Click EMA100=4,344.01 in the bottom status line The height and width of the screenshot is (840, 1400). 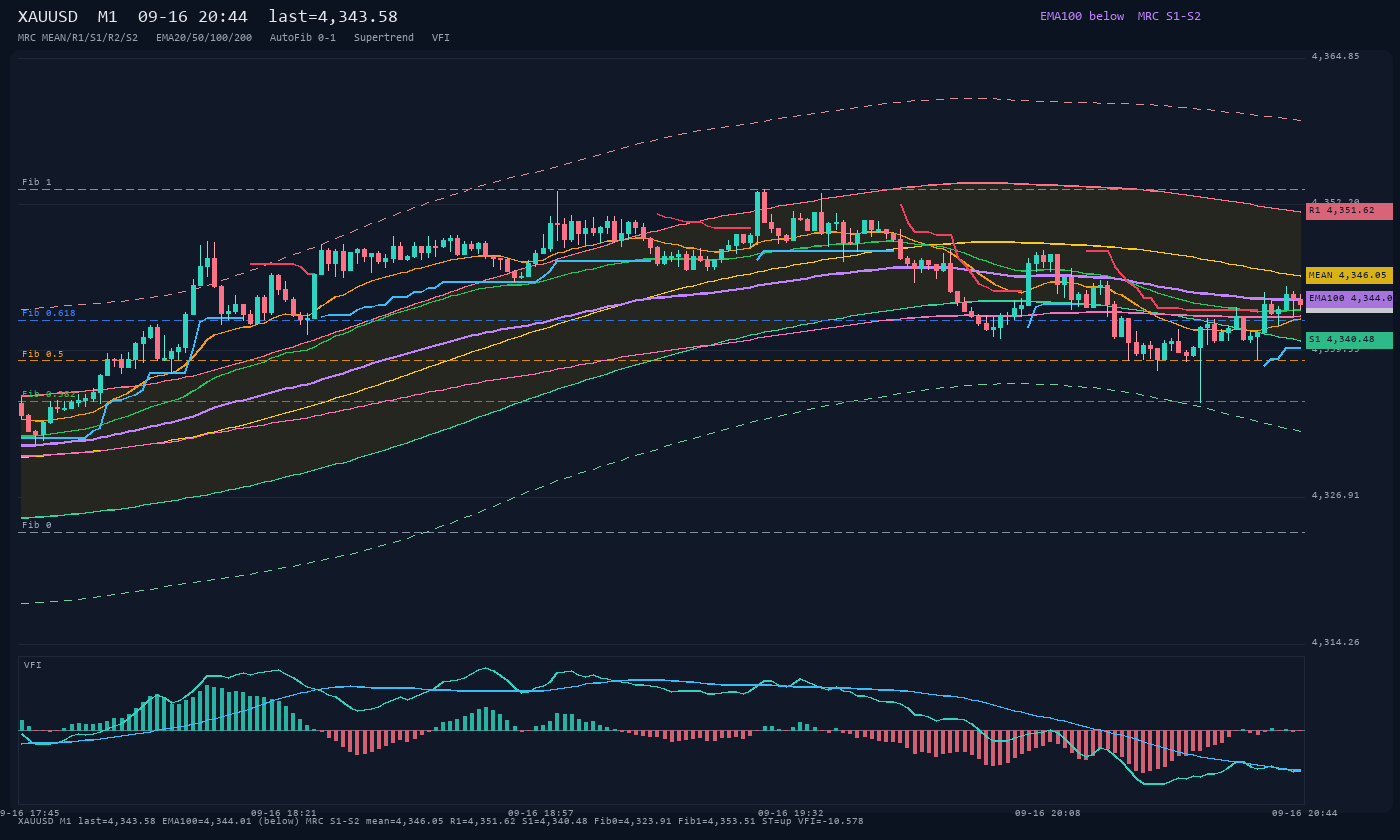pos(207,821)
